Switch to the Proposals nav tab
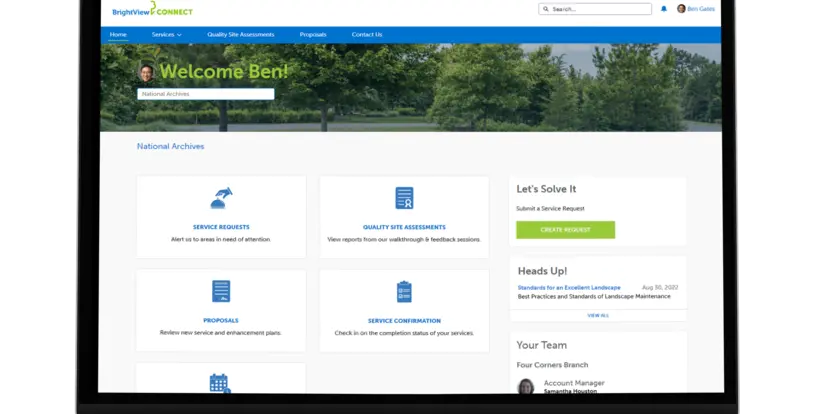 click(x=313, y=34)
